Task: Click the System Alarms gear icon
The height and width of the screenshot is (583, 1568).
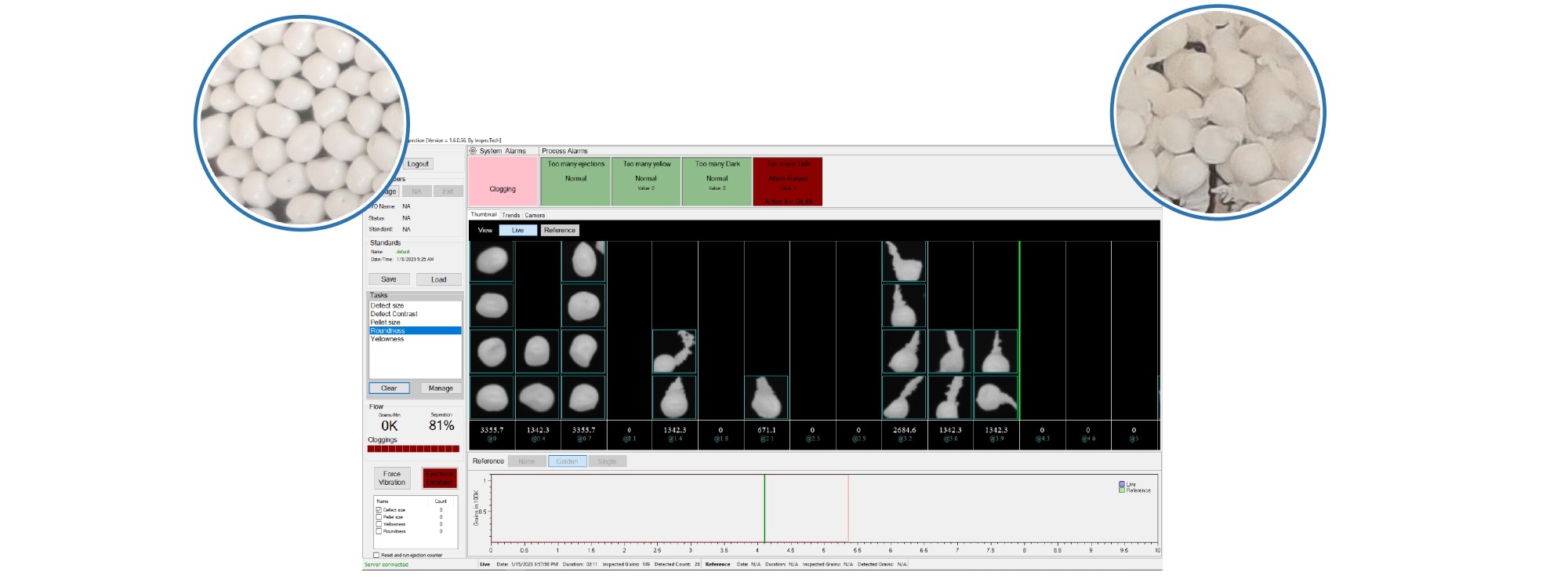Action: pos(473,151)
